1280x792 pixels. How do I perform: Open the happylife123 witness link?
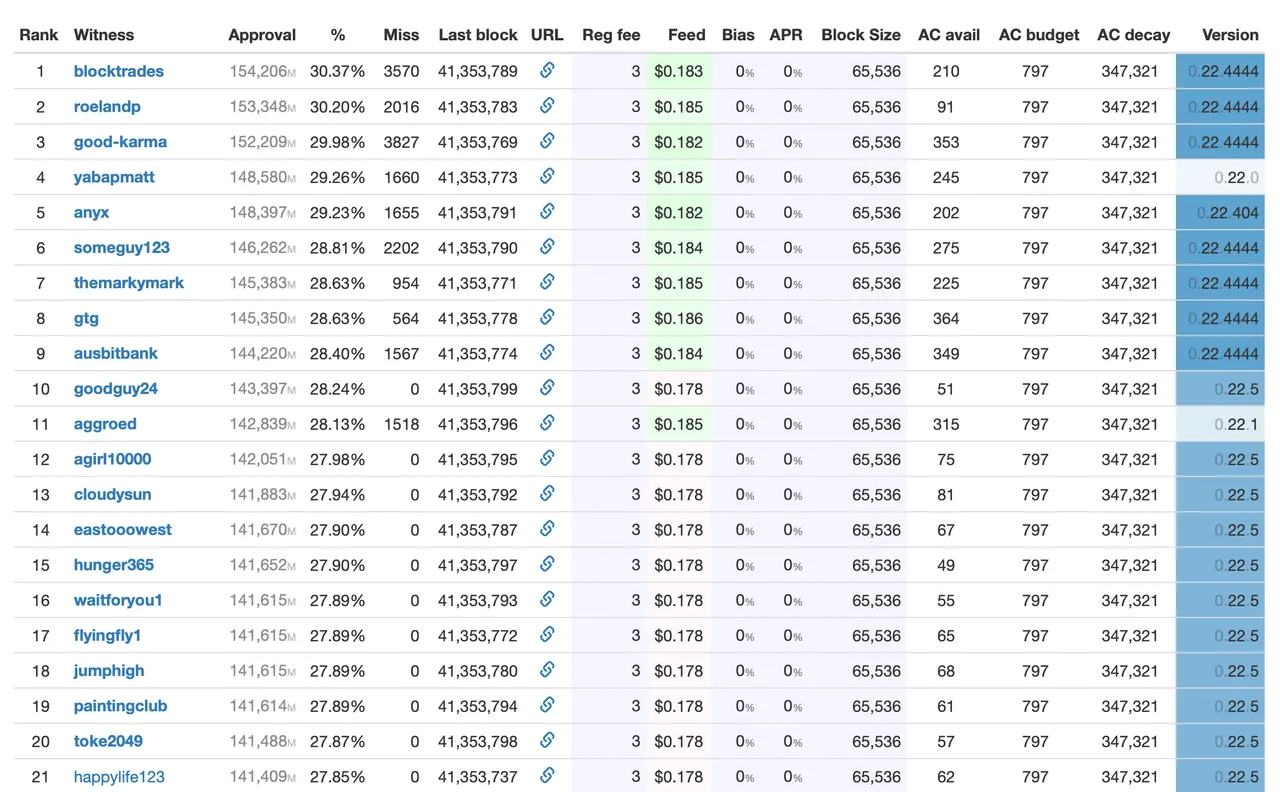tap(119, 777)
